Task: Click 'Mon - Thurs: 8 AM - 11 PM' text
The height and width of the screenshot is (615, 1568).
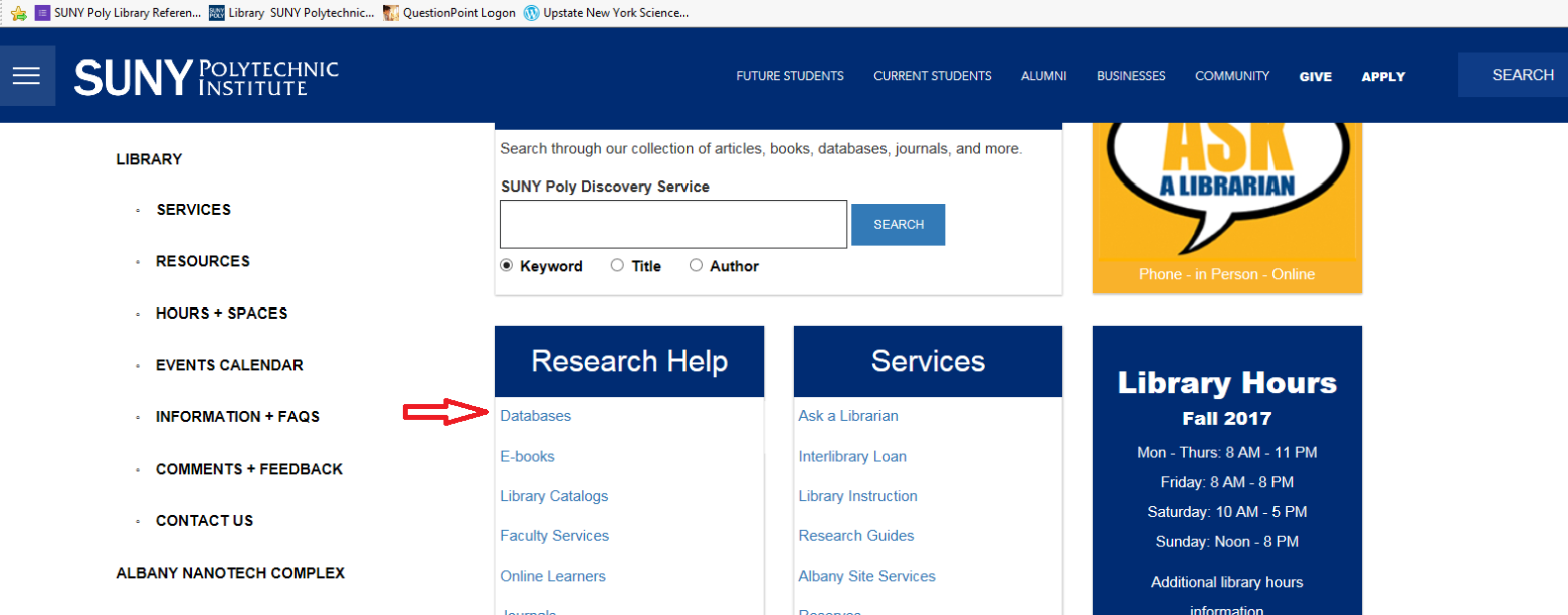Action: click(1227, 453)
